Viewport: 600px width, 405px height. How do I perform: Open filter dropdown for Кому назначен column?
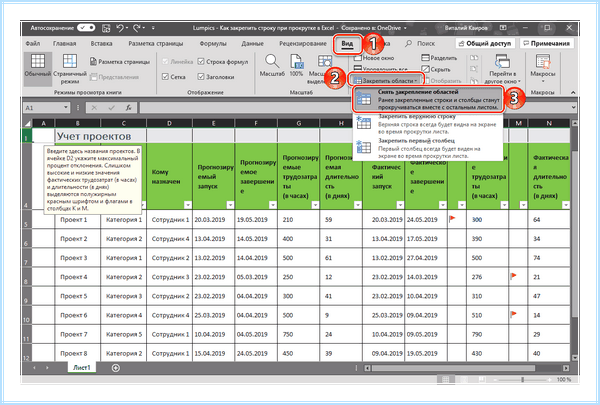pyautogui.click(x=188, y=205)
